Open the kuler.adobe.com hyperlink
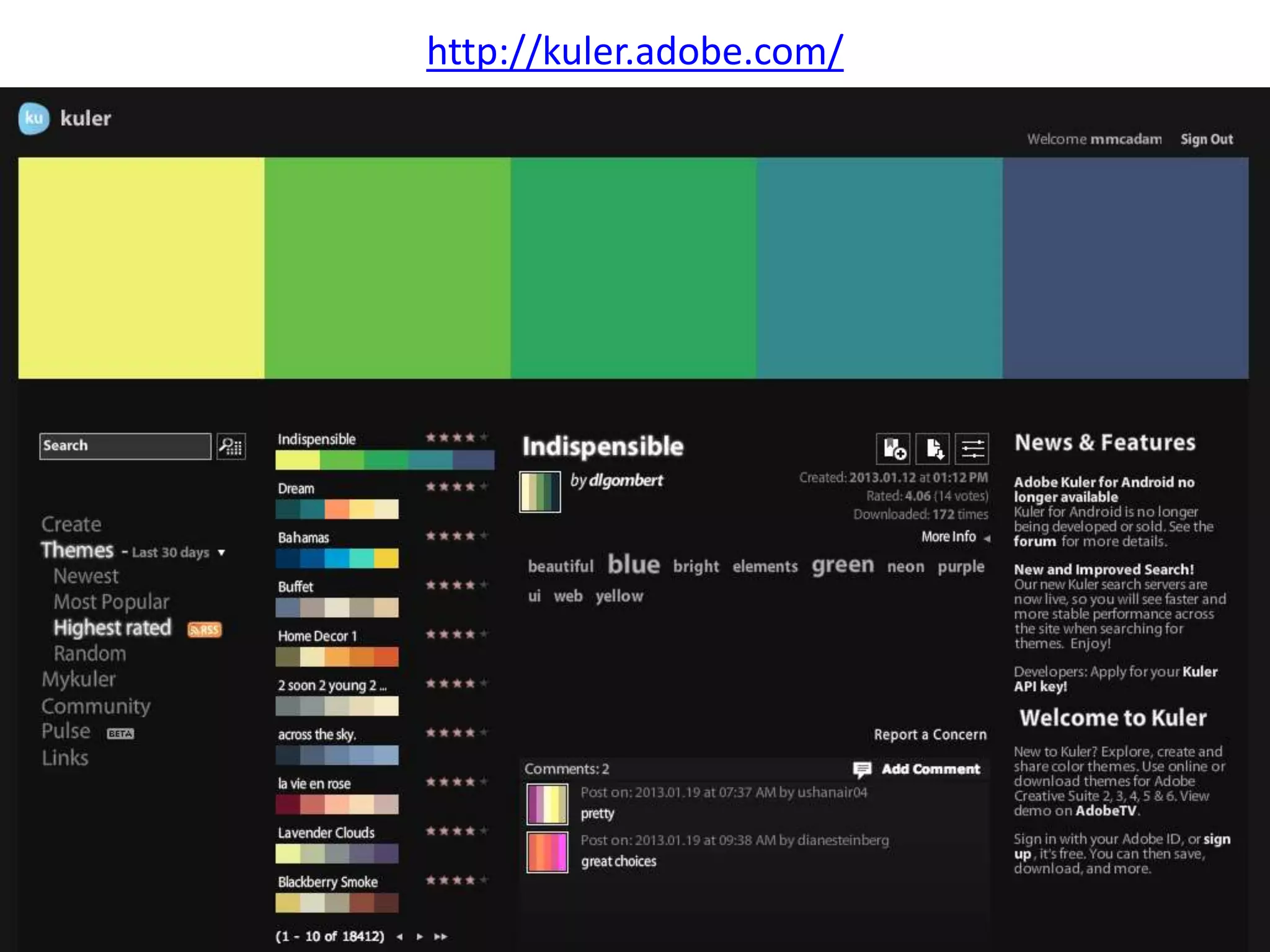1270x952 pixels. tap(634, 51)
